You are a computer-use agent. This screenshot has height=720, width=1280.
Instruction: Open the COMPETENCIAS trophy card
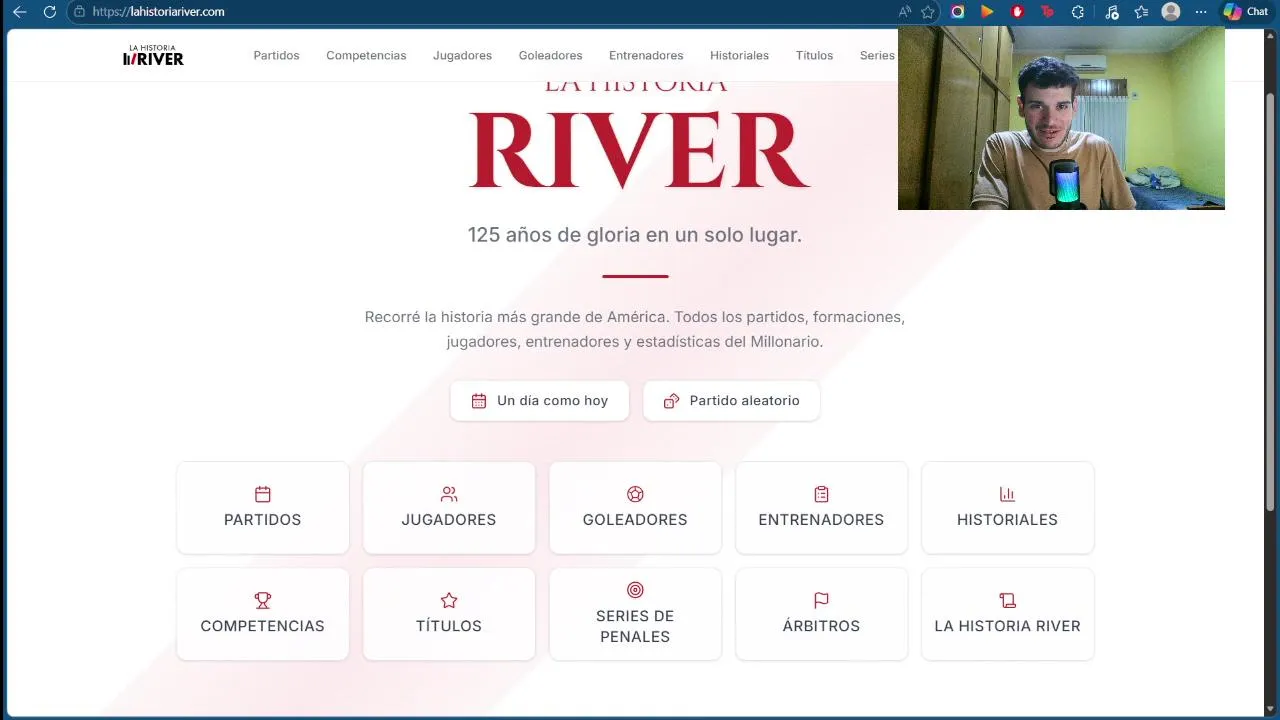point(263,614)
